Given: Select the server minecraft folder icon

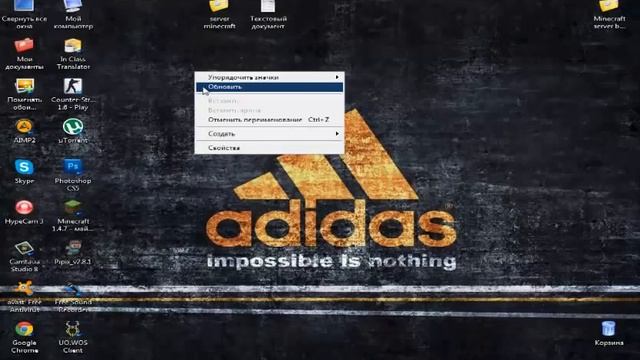Looking at the screenshot, I should coord(219,6).
